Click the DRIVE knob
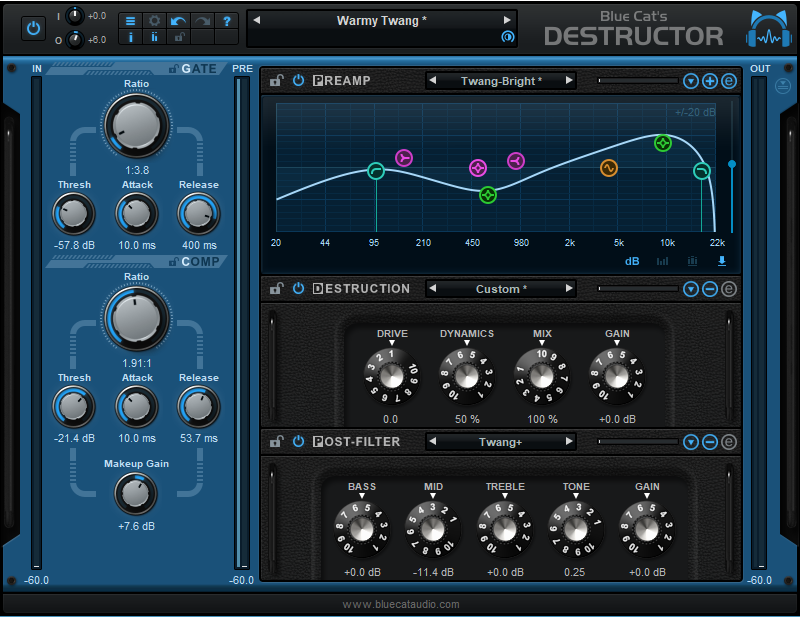 (x=391, y=377)
